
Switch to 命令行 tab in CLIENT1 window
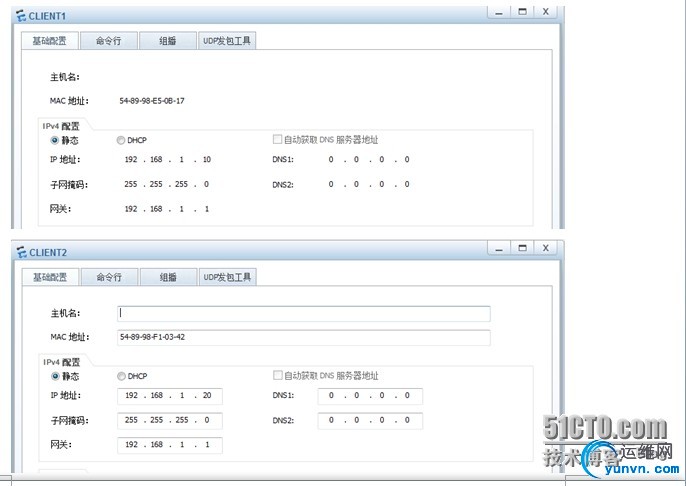(109, 41)
